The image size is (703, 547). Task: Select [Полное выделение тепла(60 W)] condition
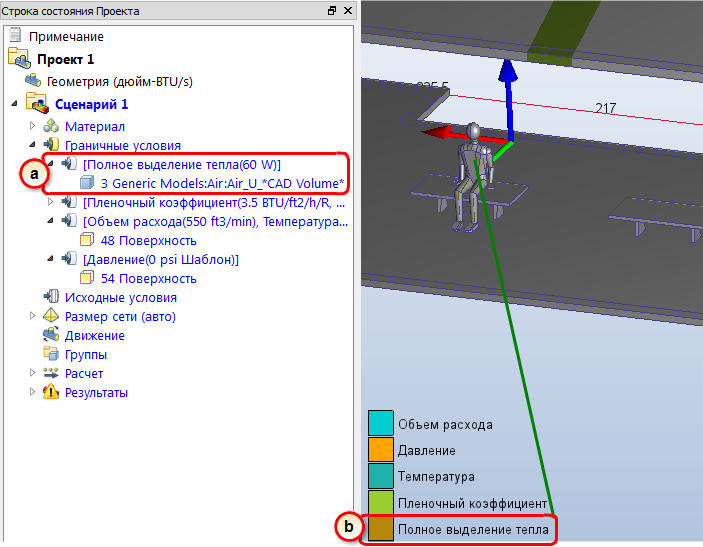[182, 165]
